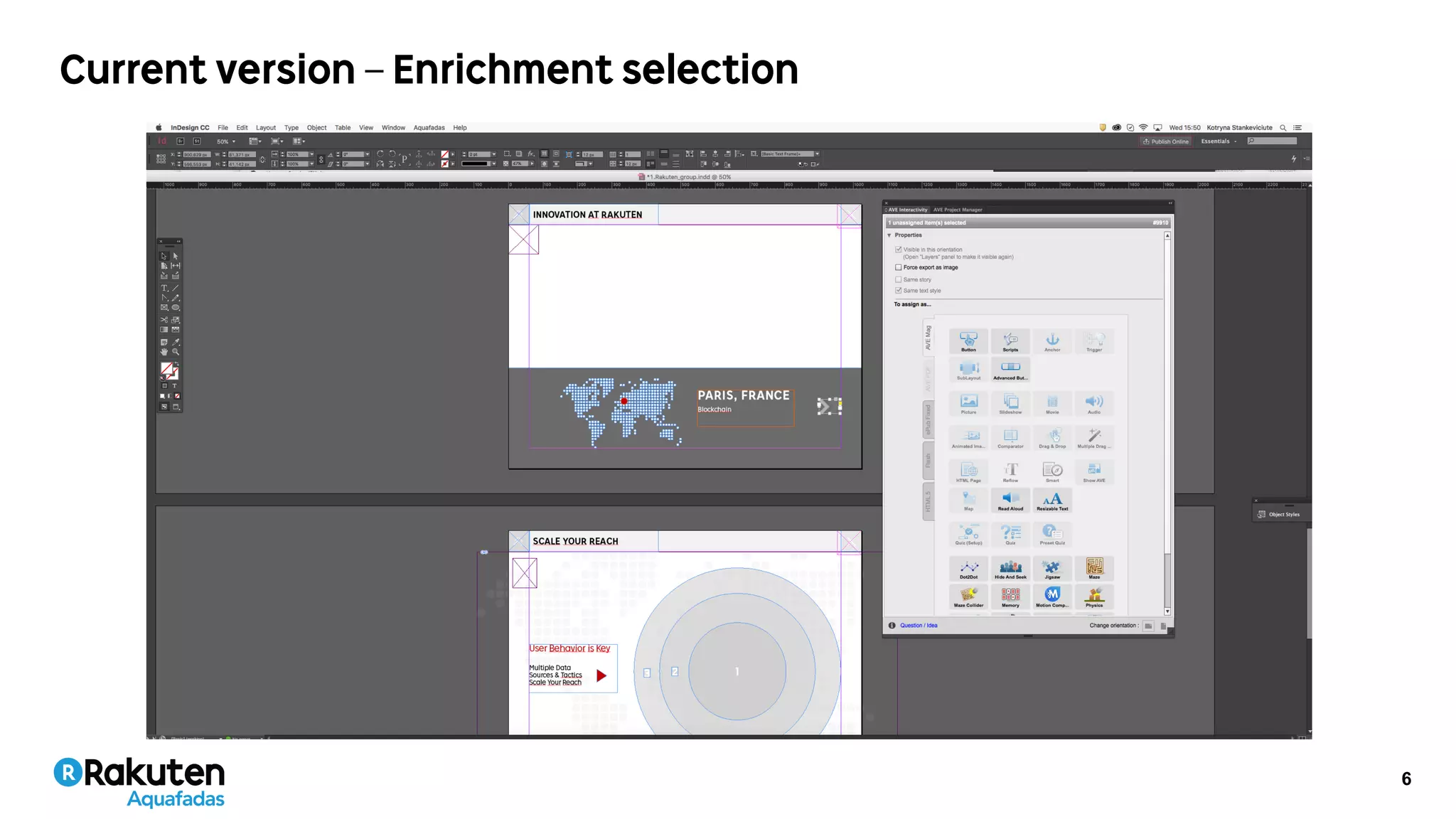
Task: Open the Object menu
Action: [x=316, y=128]
